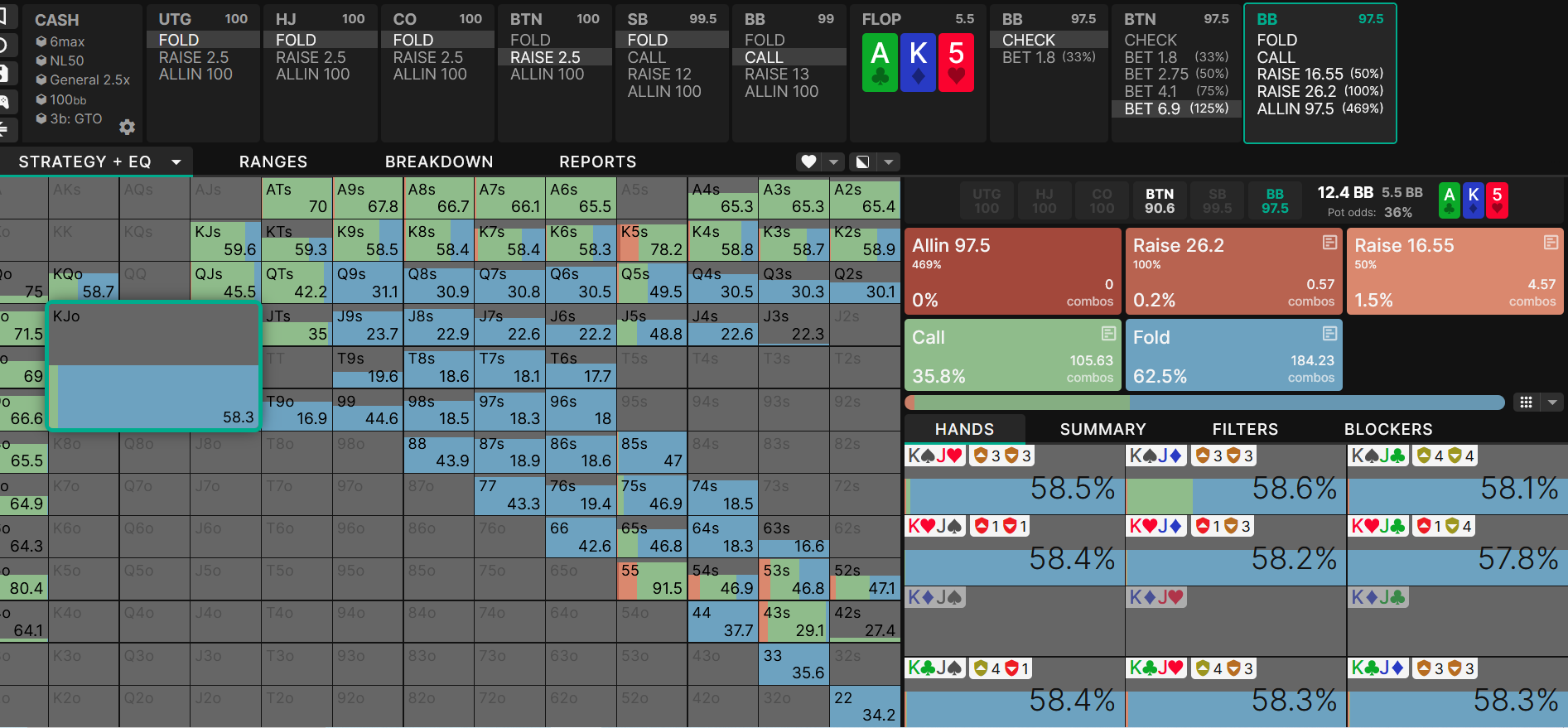Open the dropdown next to the heart icon
This screenshot has height=728, width=1568.
[x=834, y=162]
